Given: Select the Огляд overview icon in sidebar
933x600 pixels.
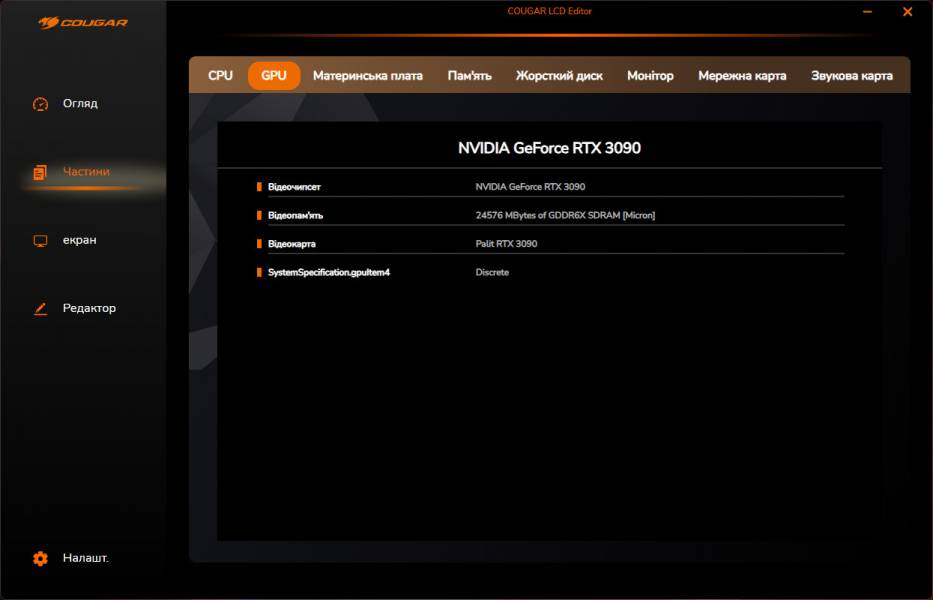Looking at the screenshot, I should pos(40,103).
